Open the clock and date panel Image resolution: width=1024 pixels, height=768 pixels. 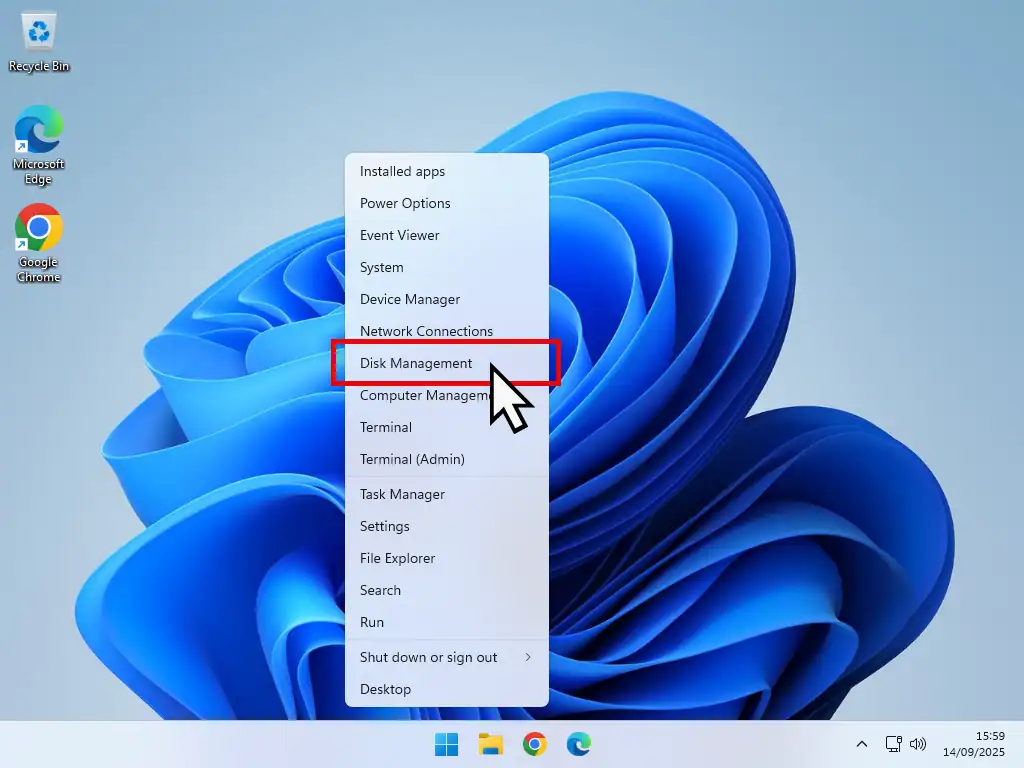click(974, 744)
